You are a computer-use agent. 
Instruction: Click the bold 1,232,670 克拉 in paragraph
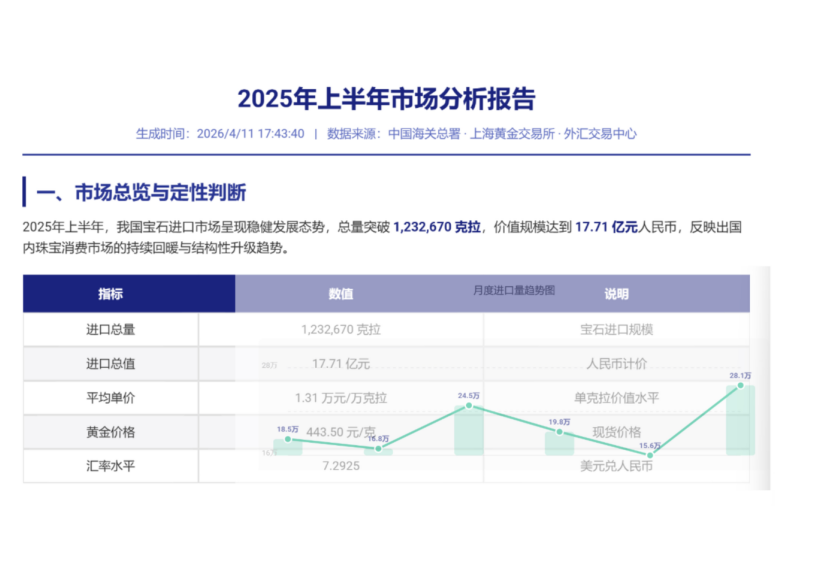tap(437, 227)
